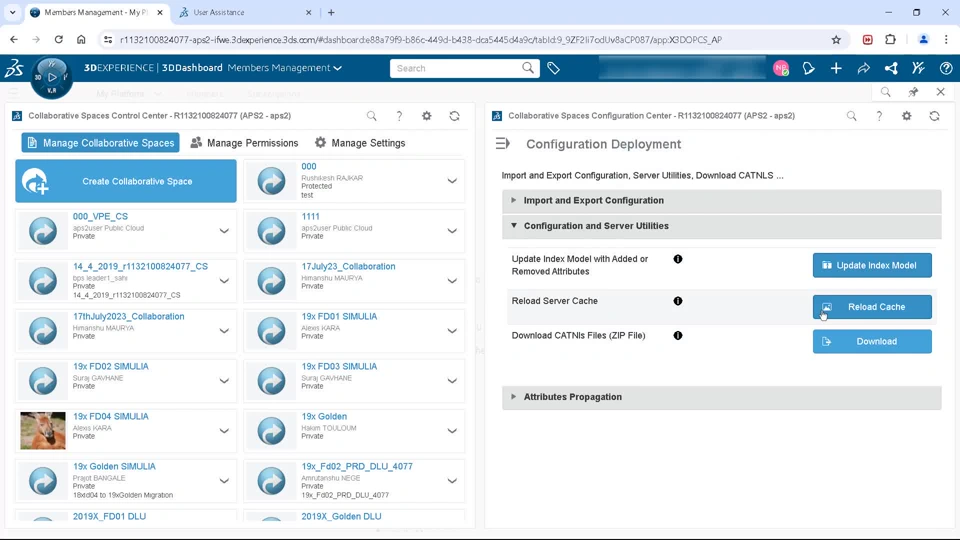960x540 pixels.
Task: Click the dashboard tab search magnifier
Action: pos(885,92)
